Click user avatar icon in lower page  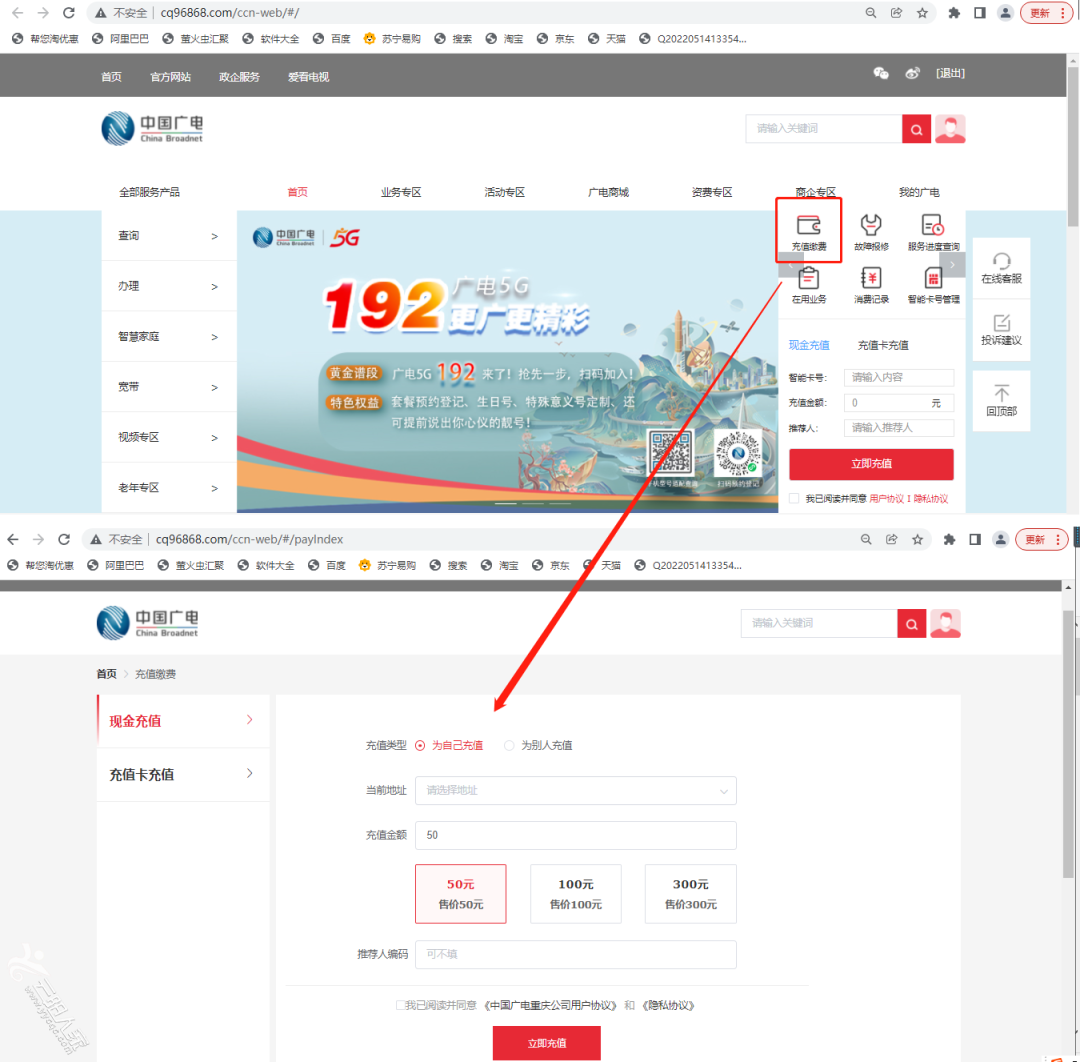pyautogui.click(x=945, y=623)
